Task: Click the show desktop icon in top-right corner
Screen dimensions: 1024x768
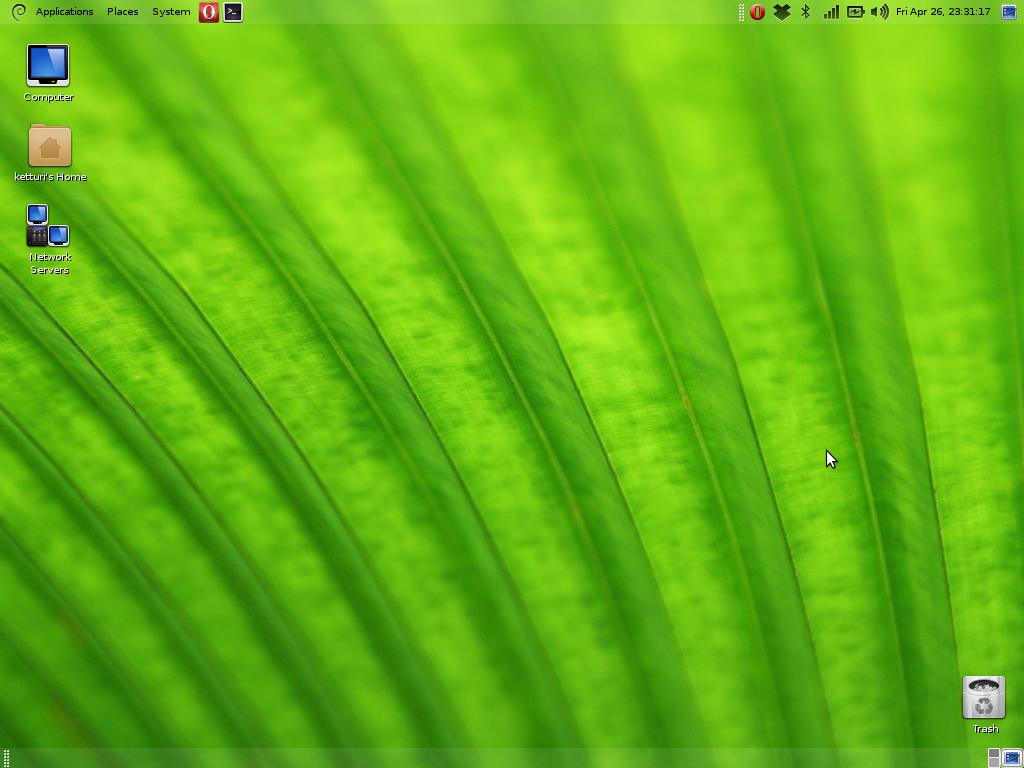Action: 1010,12
